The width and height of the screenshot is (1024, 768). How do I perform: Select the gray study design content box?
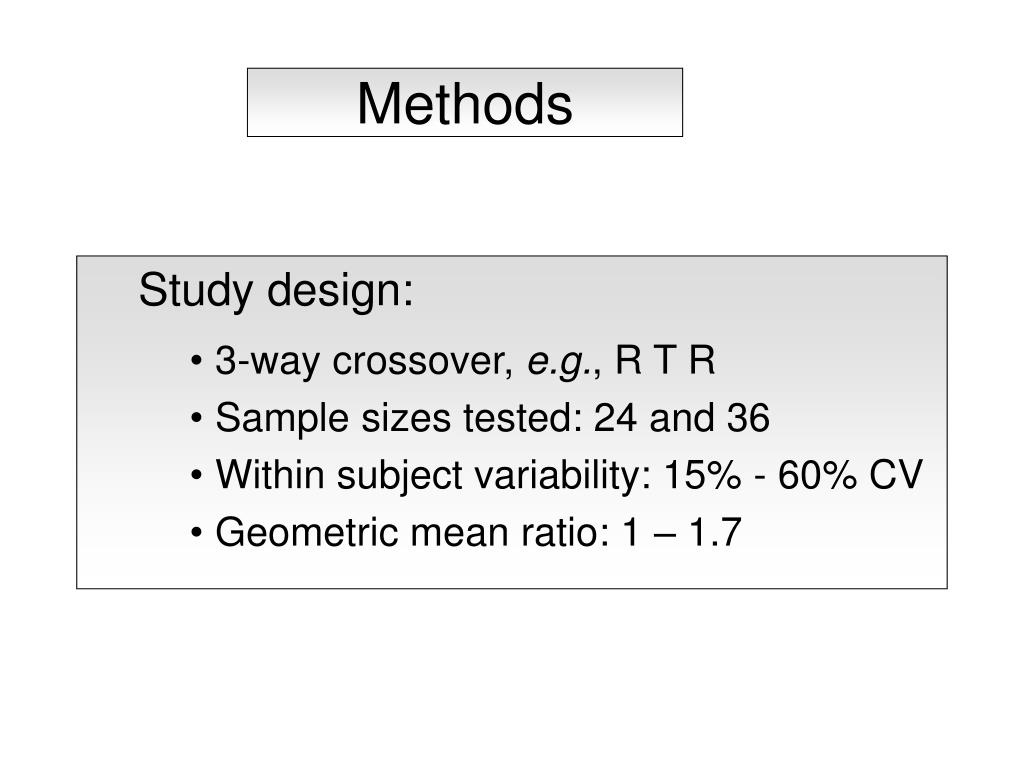tap(512, 423)
